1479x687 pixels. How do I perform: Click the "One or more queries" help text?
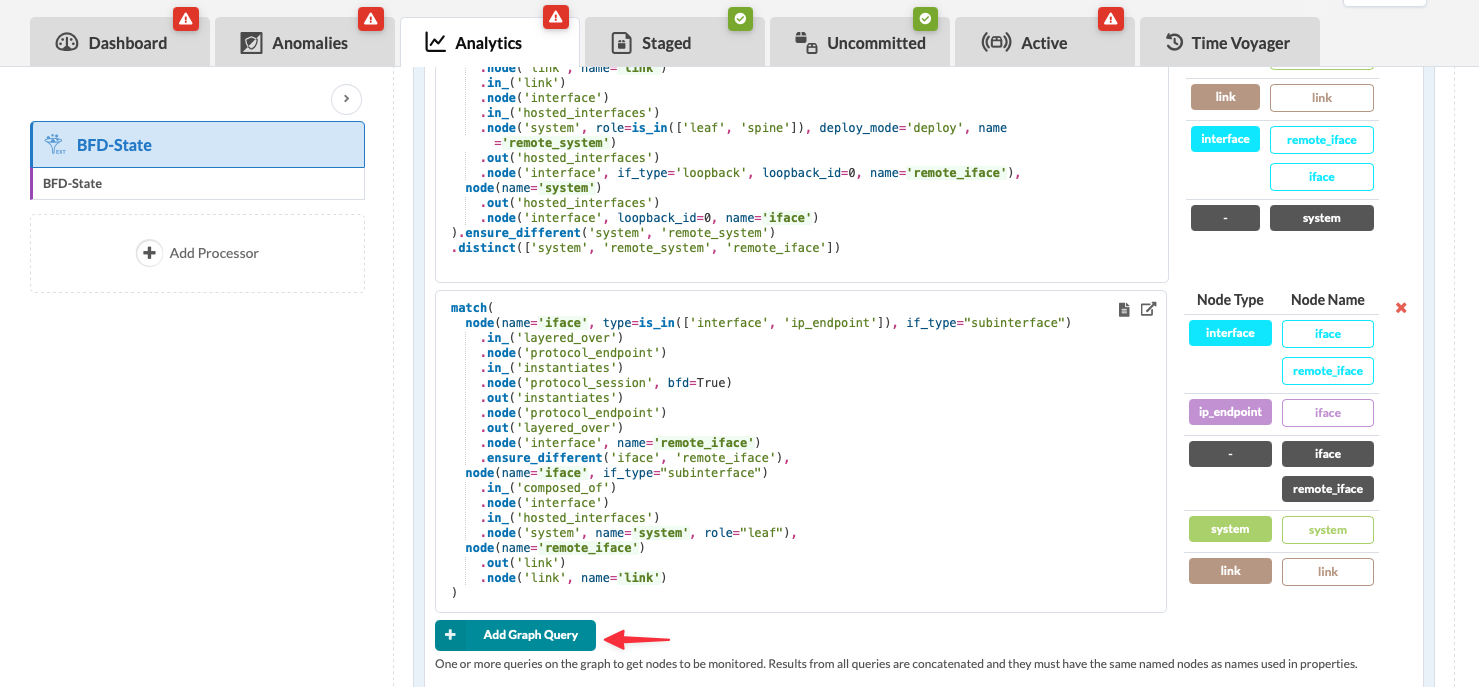pos(896,664)
